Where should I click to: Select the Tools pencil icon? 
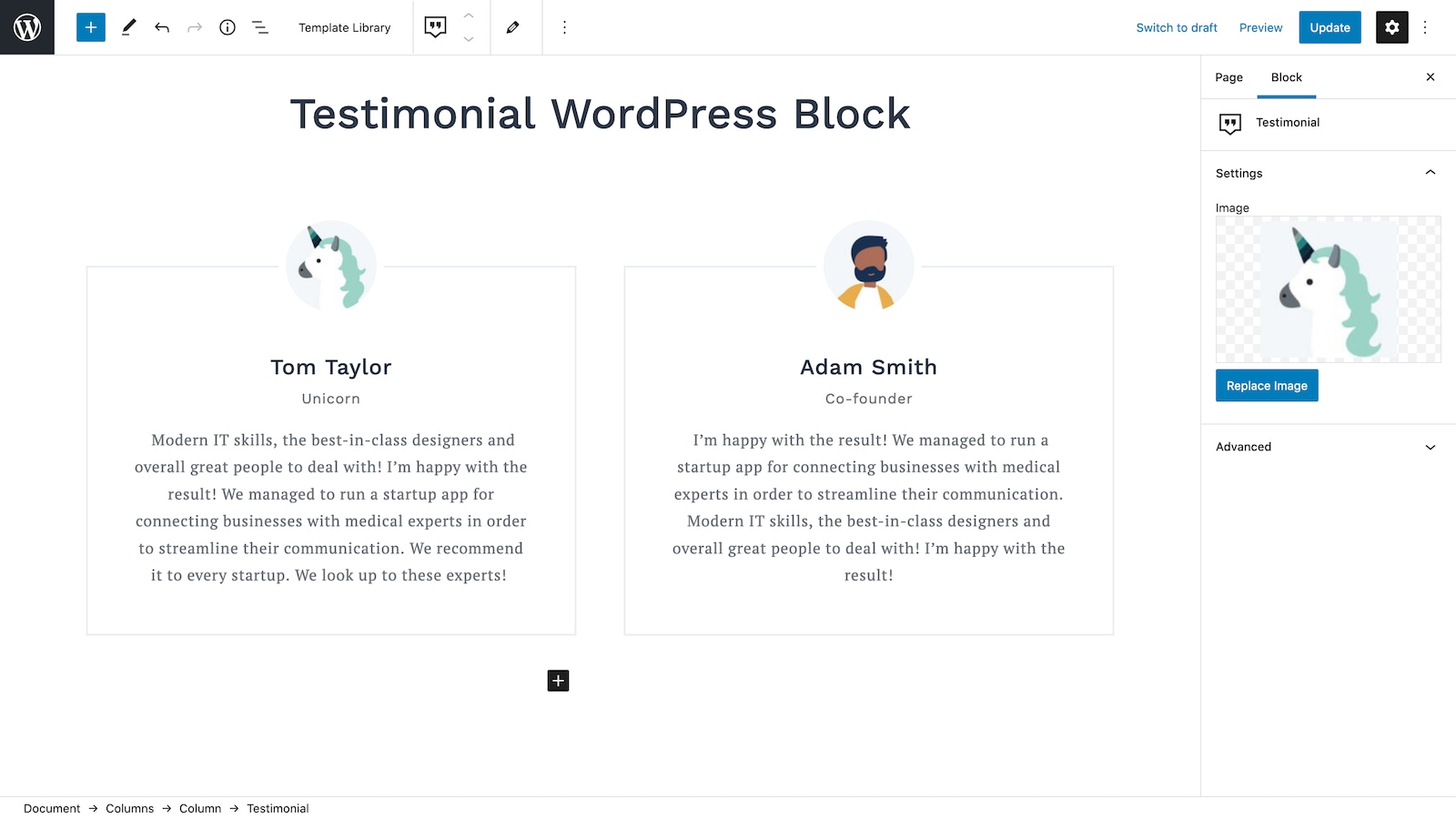tap(129, 27)
